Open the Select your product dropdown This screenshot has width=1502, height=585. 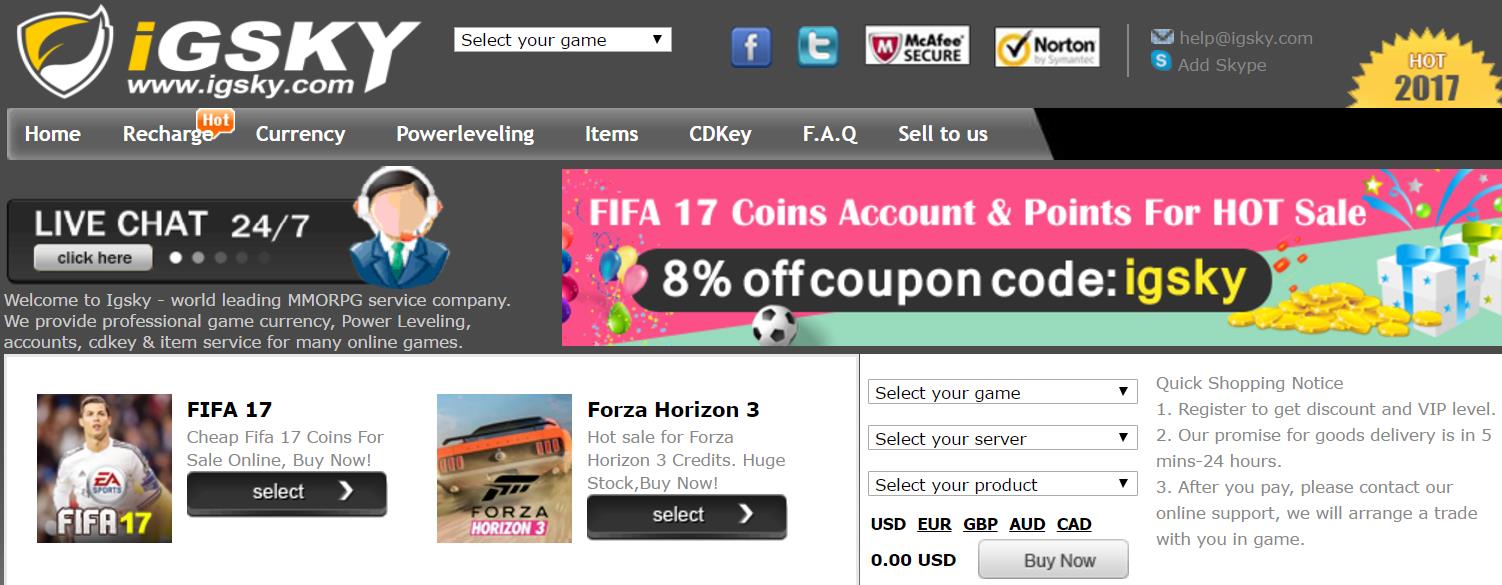pos(1003,484)
